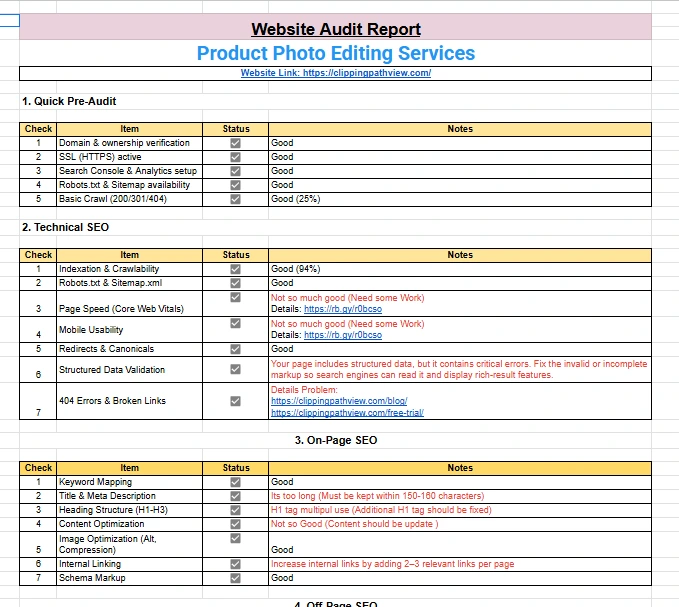This screenshot has width=679, height=607.
Task: Toggle the 404 Errors & Broken Links checkbox
Action: tap(236, 401)
